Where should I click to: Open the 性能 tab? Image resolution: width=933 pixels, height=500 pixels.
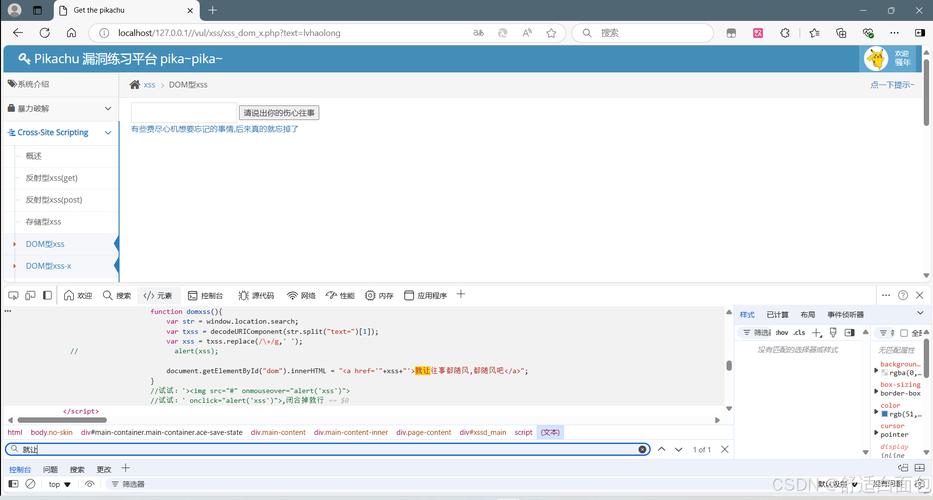click(340, 295)
